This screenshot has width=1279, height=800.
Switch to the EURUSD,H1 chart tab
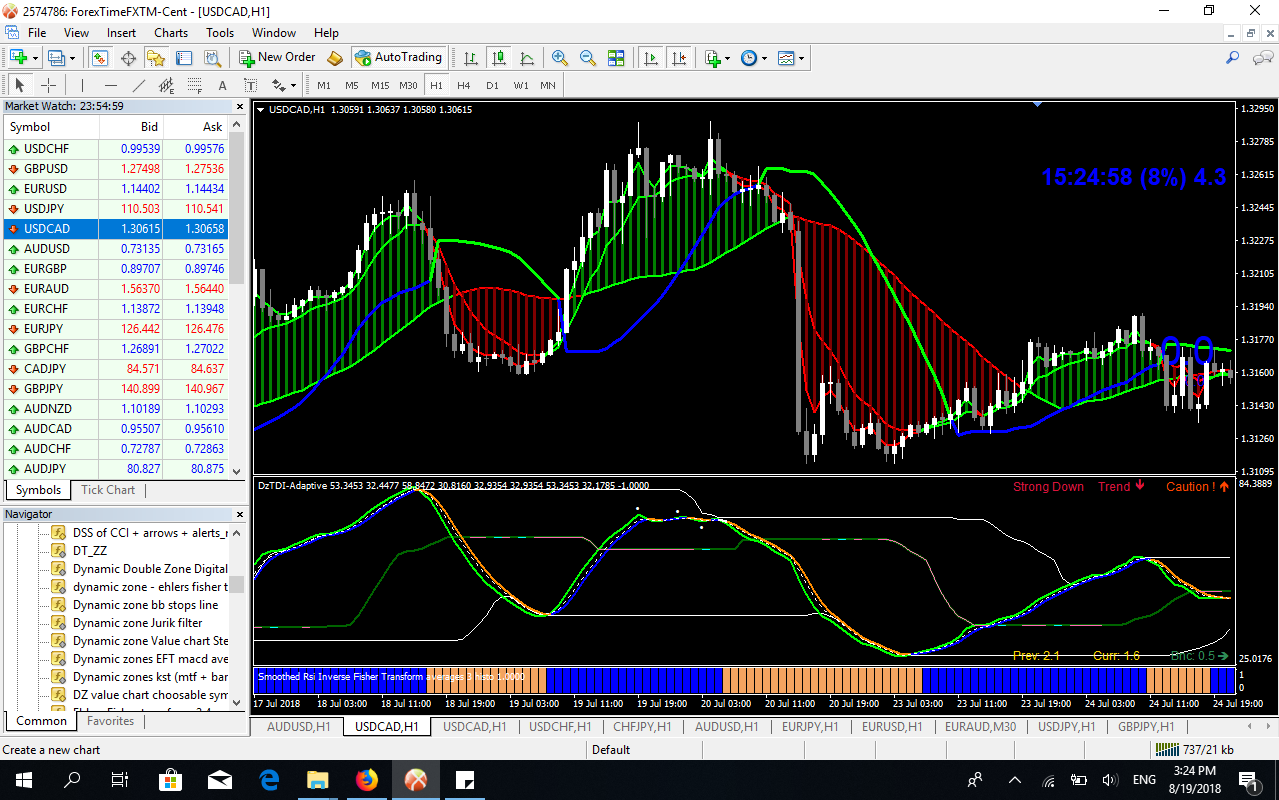tap(892, 727)
